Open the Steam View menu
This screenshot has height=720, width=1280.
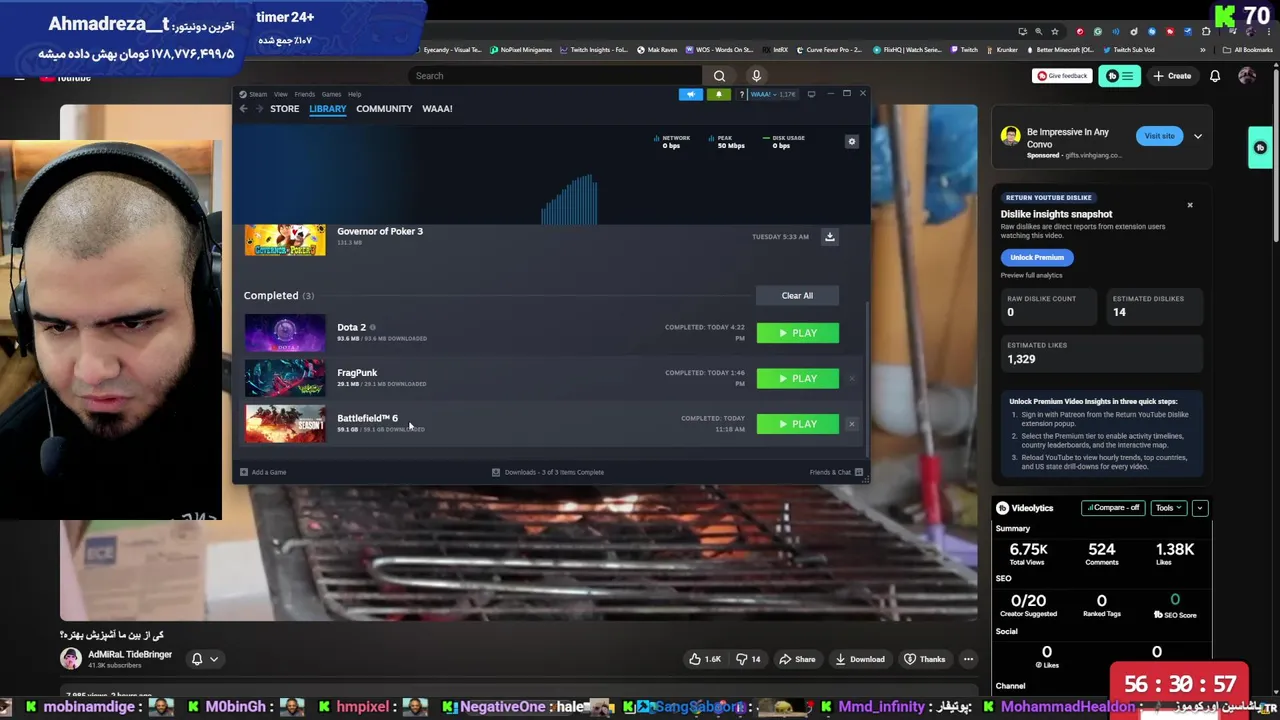(281, 94)
